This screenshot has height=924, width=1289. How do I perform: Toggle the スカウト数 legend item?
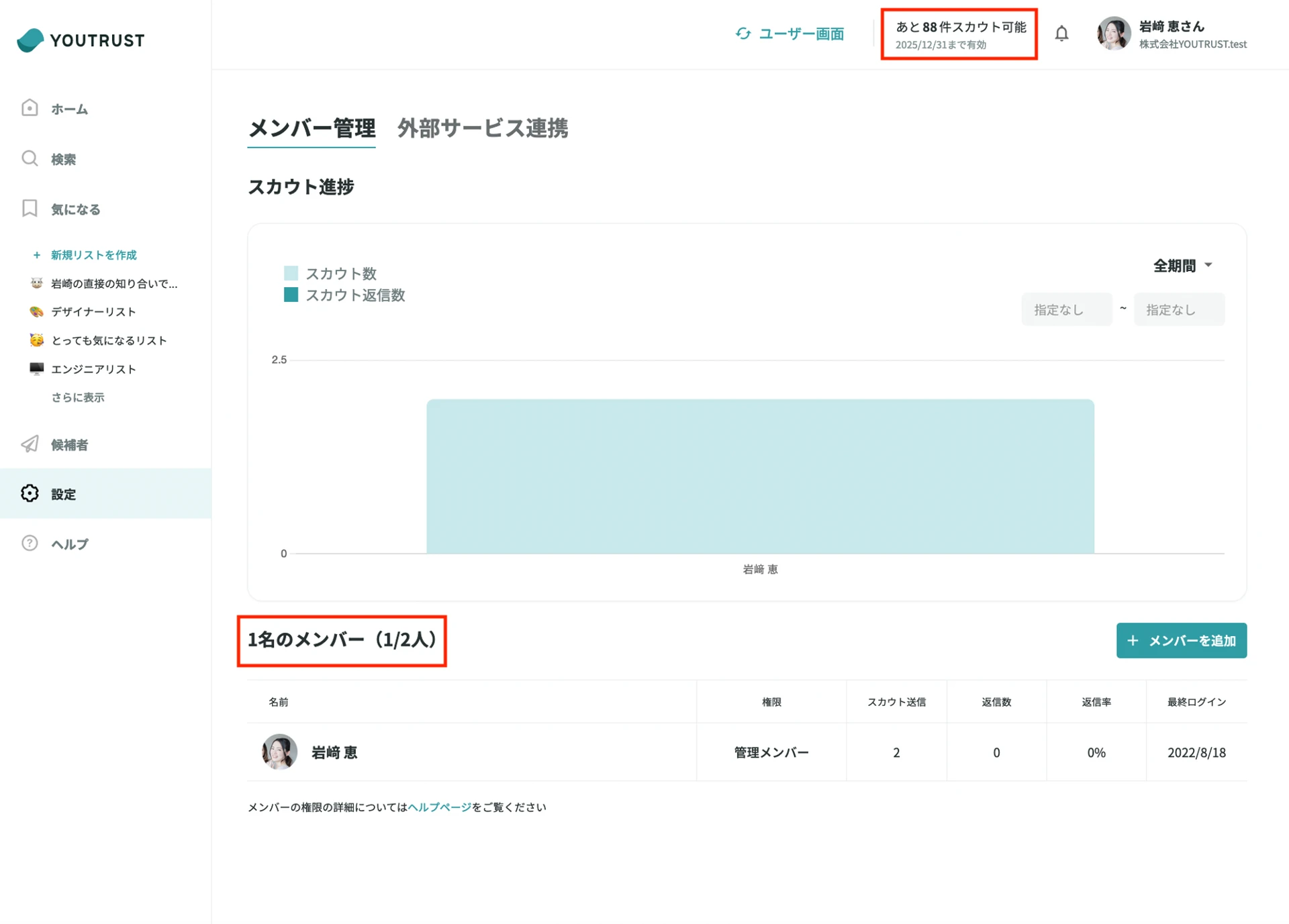click(341, 273)
